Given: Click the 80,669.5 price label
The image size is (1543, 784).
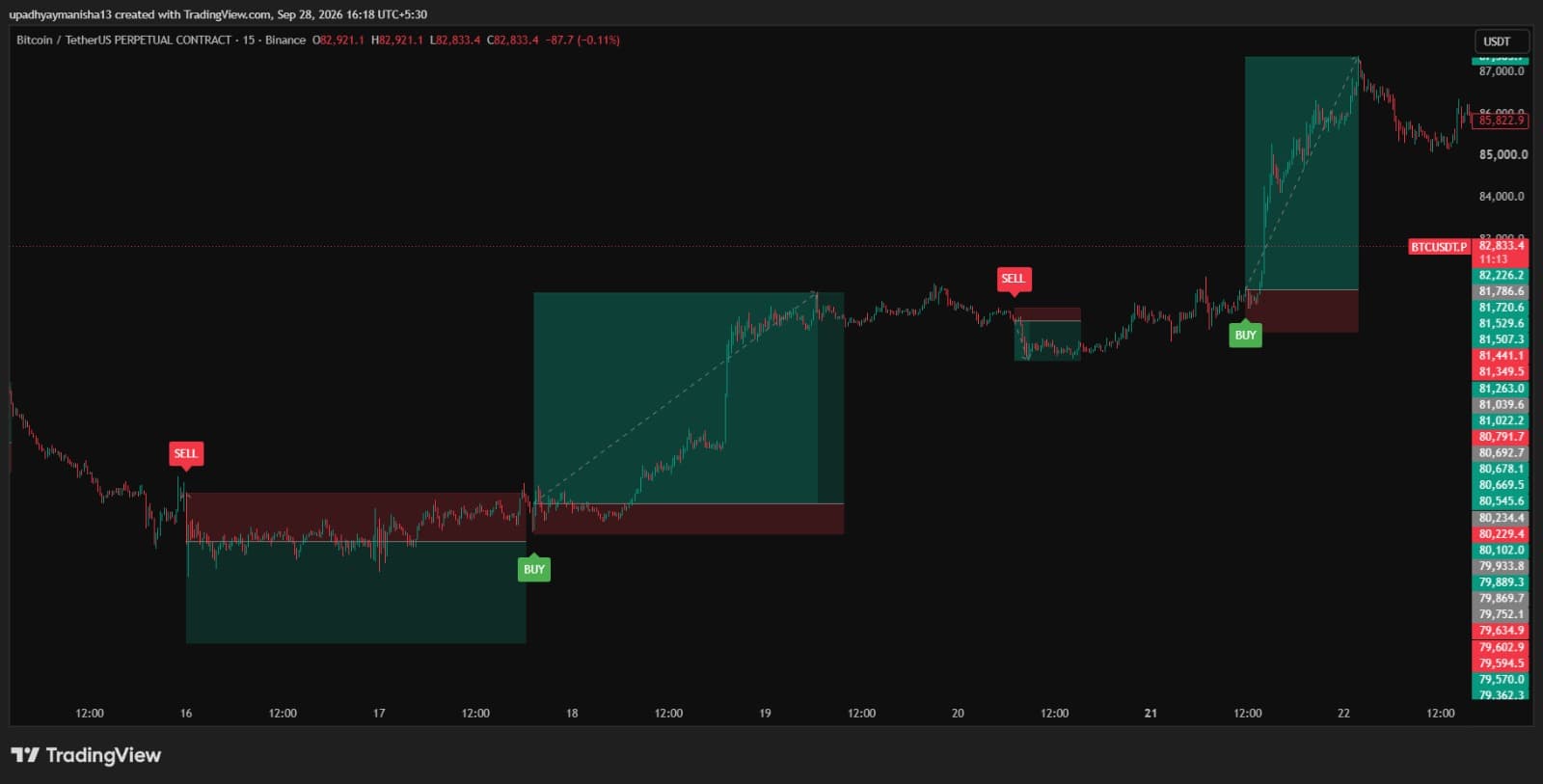Looking at the screenshot, I should click(1502, 485).
